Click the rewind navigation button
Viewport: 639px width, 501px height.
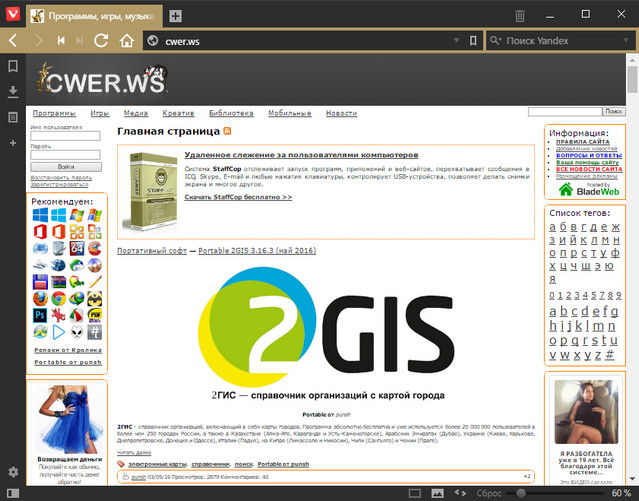click(x=61, y=40)
